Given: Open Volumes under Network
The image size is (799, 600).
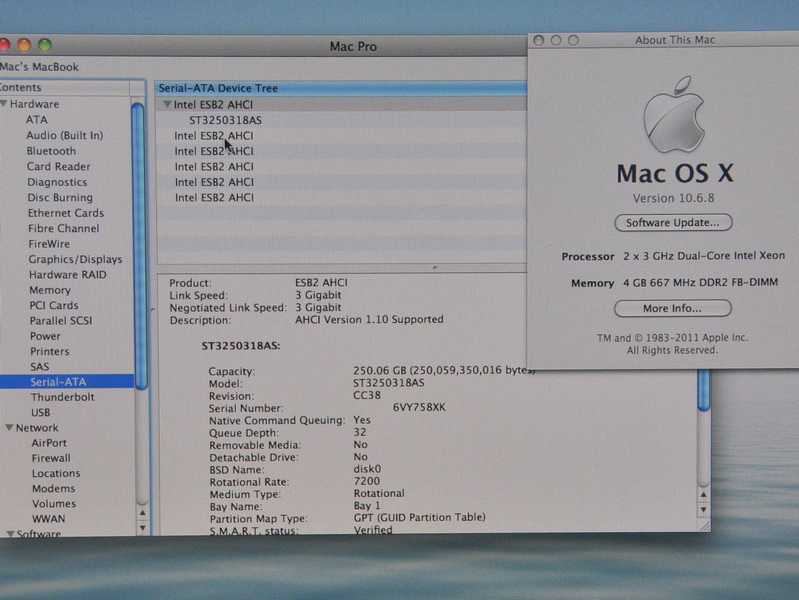Looking at the screenshot, I should coord(54,504).
